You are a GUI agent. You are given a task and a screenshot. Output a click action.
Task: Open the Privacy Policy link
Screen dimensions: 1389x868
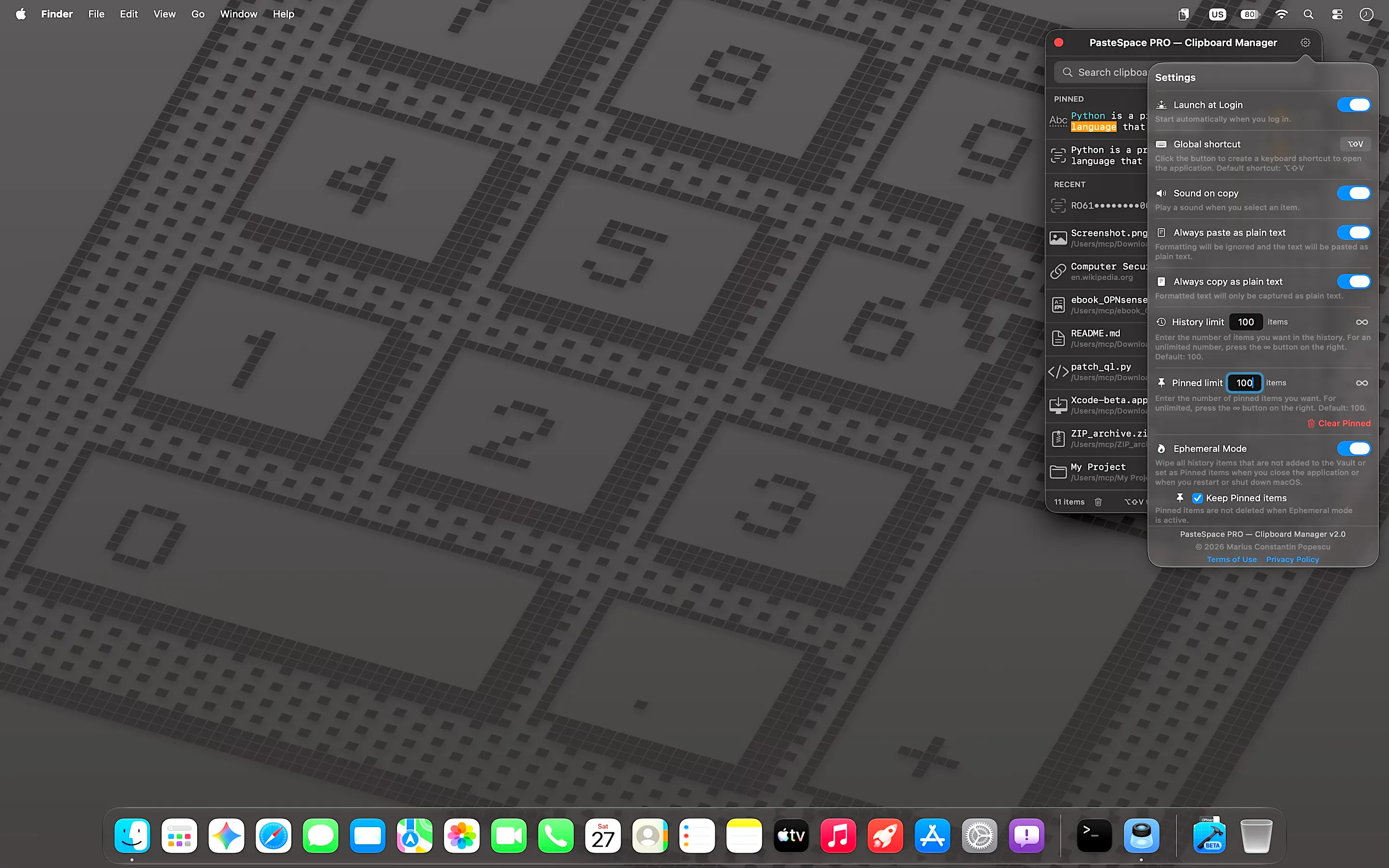(x=1293, y=559)
